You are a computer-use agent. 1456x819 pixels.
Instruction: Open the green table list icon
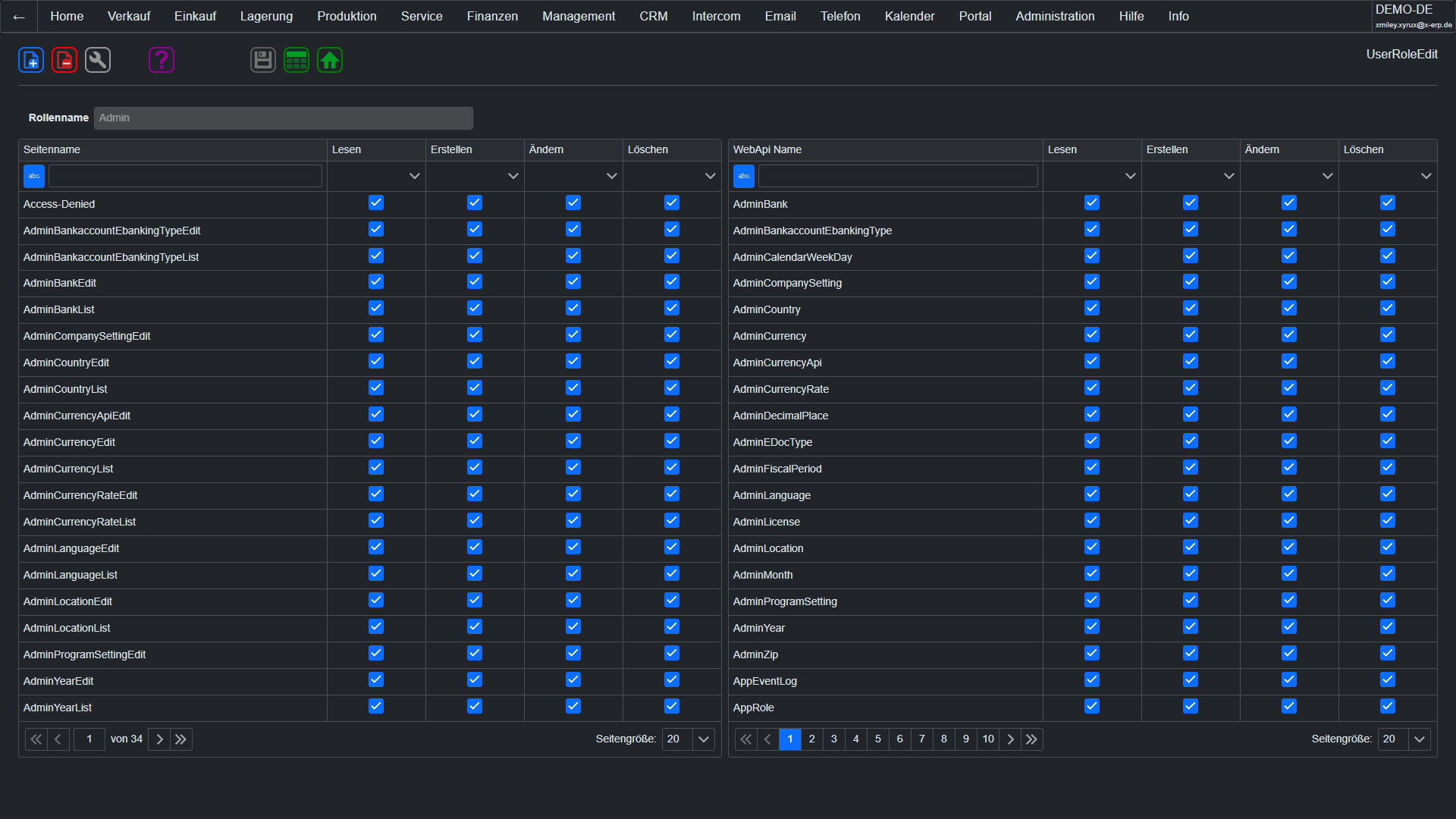pyautogui.click(x=297, y=60)
